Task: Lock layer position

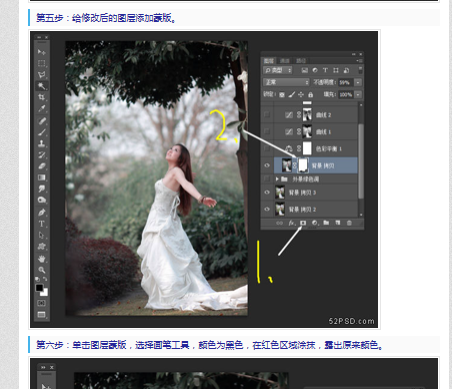Action: coord(301,95)
